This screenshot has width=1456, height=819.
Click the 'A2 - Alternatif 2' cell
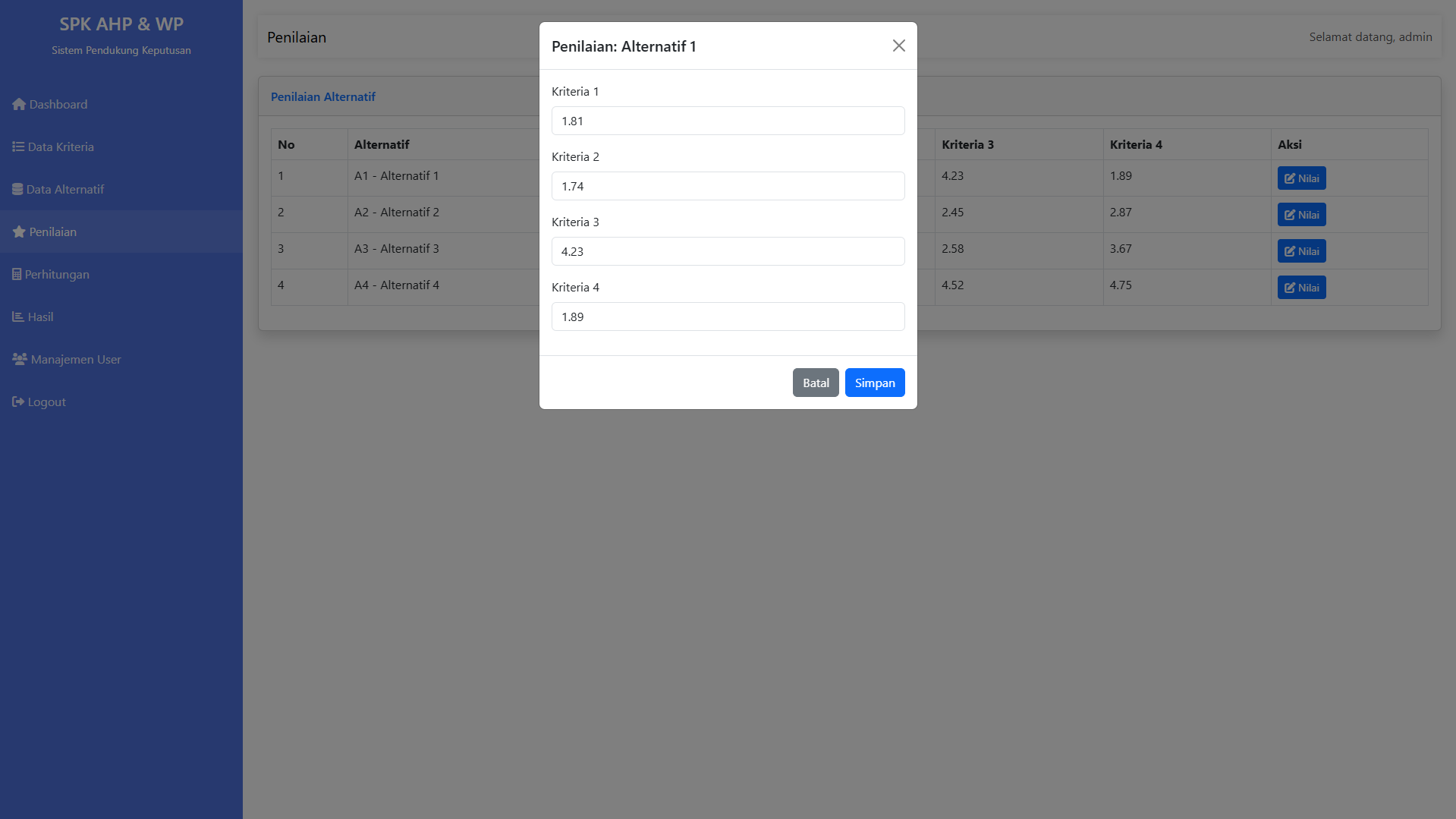[x=397, y=213]
